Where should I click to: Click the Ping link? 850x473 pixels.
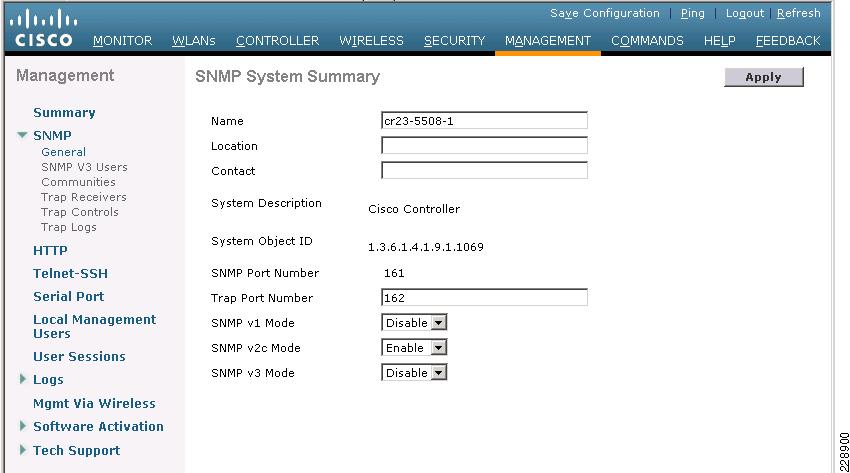[x=693, y=13]
